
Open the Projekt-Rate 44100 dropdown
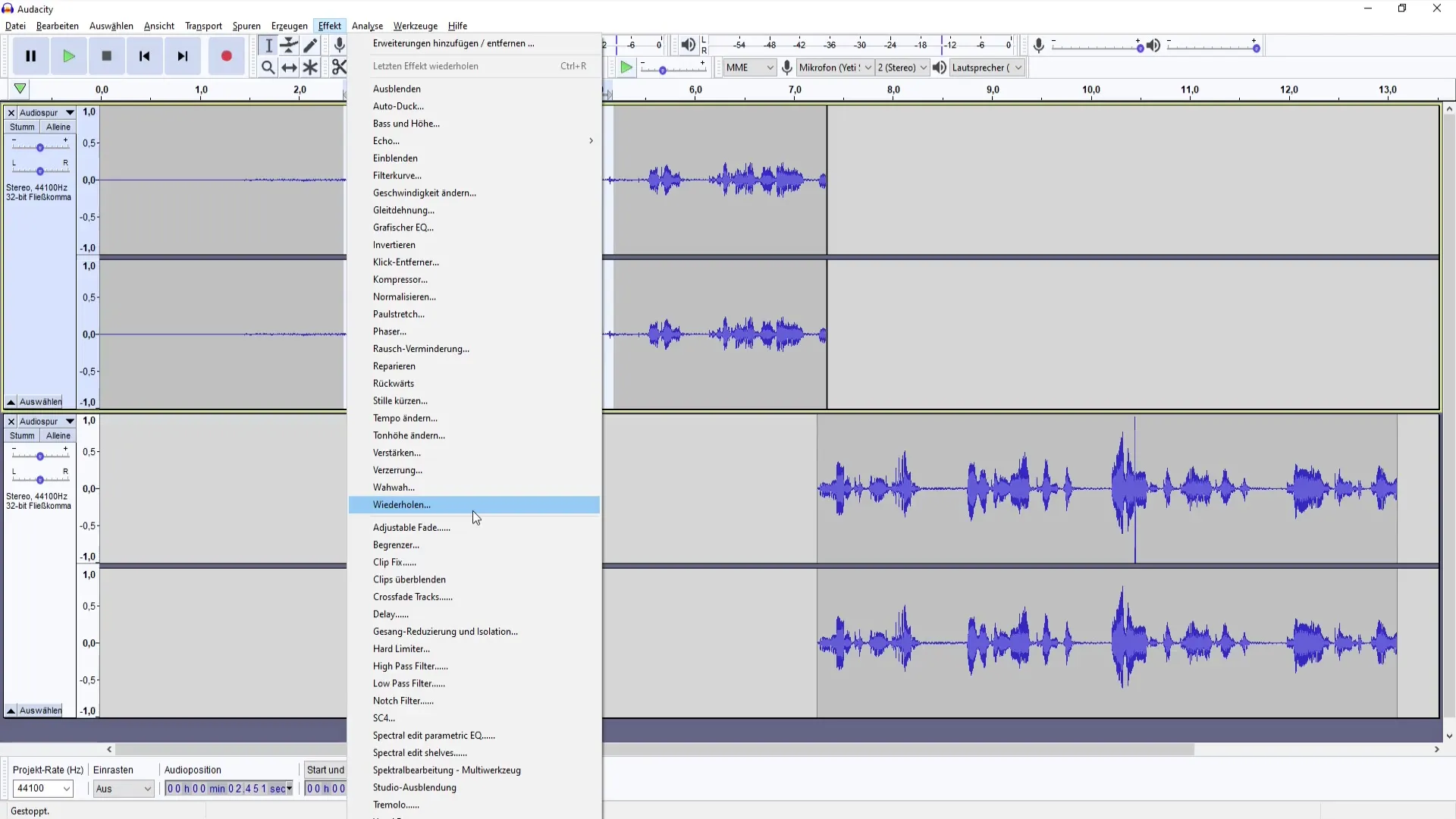pos(42,789)
